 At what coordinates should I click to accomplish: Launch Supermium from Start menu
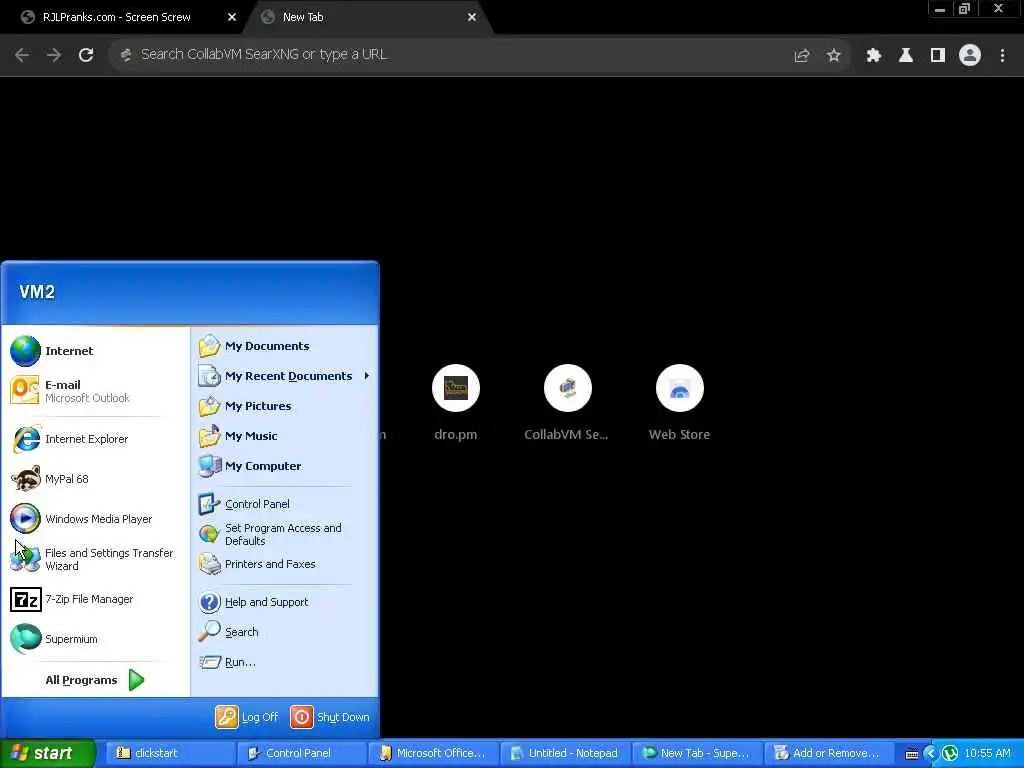95,639
